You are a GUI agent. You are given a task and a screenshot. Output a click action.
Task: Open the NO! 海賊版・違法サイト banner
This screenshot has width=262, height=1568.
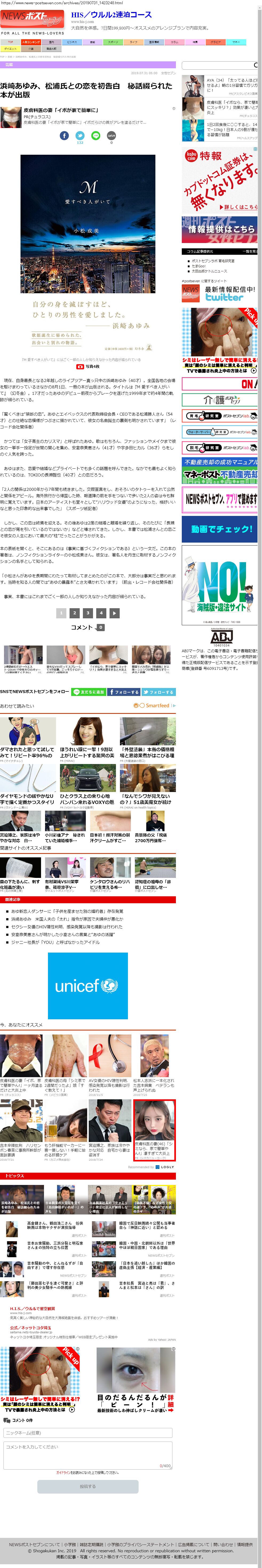click(219, 585)
